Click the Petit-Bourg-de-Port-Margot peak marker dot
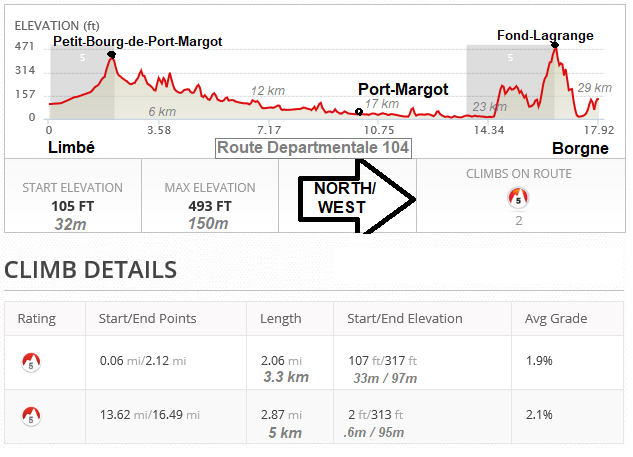Screen dimensions: 633x457 111,54
